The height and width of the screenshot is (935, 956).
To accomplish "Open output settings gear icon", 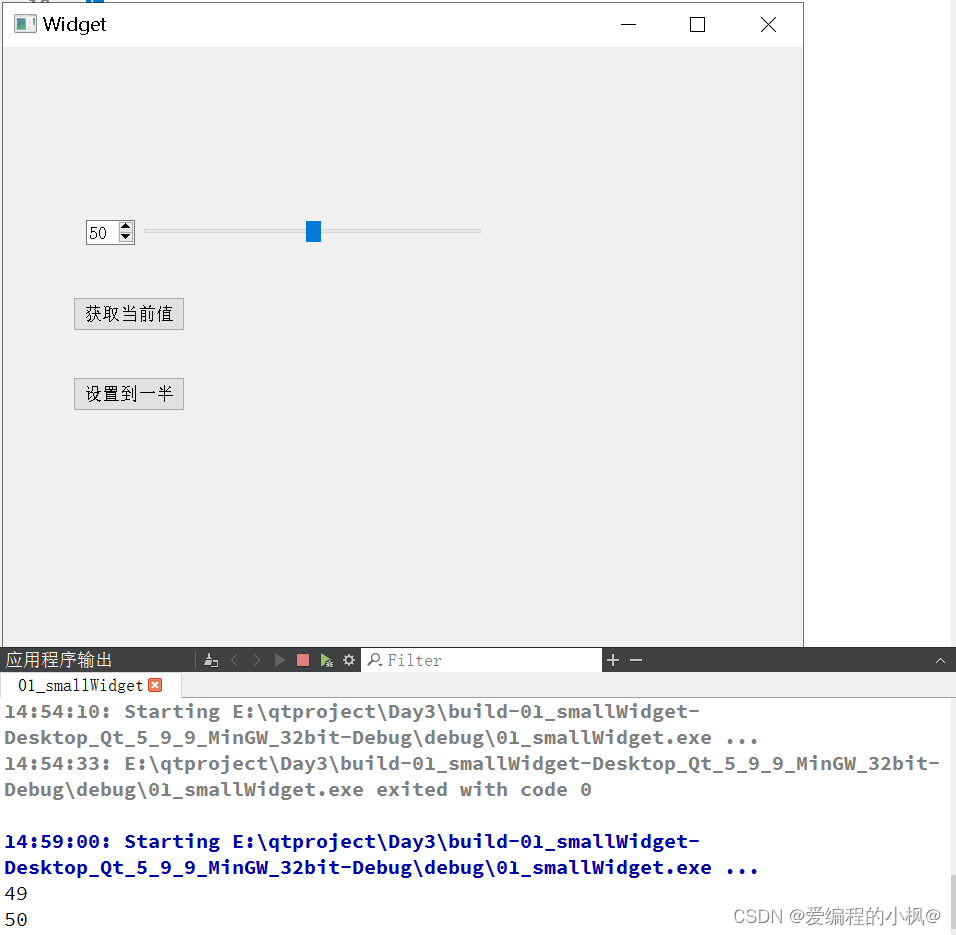I will click(x=349, y=660).
